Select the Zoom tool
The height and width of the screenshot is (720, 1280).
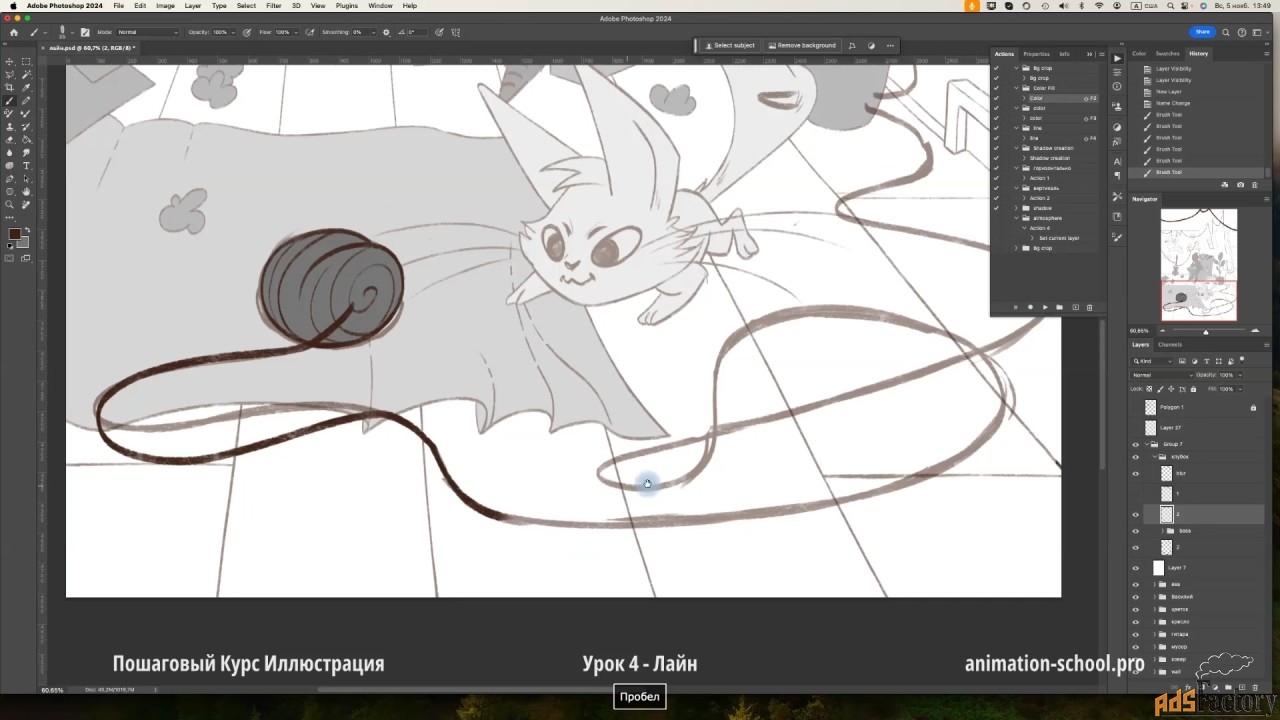(9, 205)
